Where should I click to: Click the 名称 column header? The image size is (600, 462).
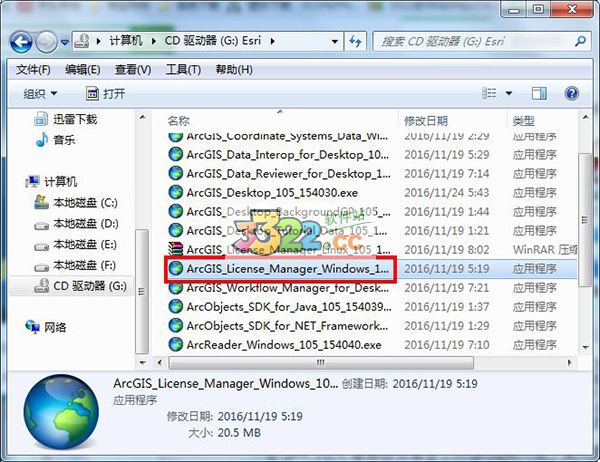point(178,121)
